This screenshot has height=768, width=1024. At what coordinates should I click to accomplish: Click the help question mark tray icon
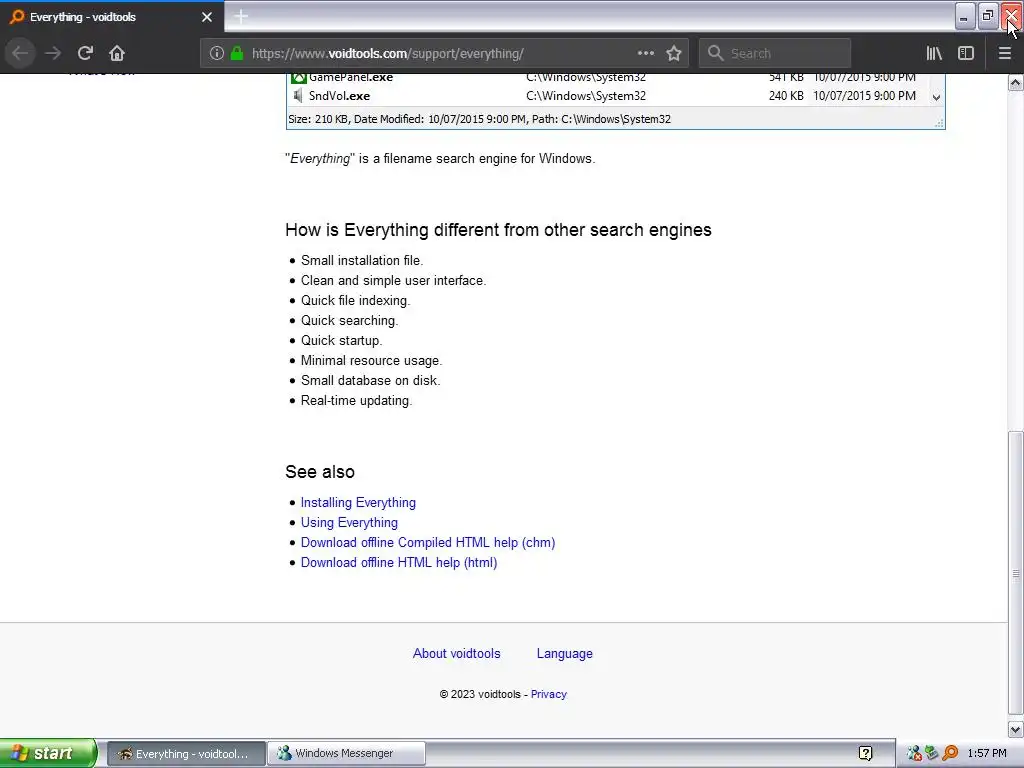[865, 754]
